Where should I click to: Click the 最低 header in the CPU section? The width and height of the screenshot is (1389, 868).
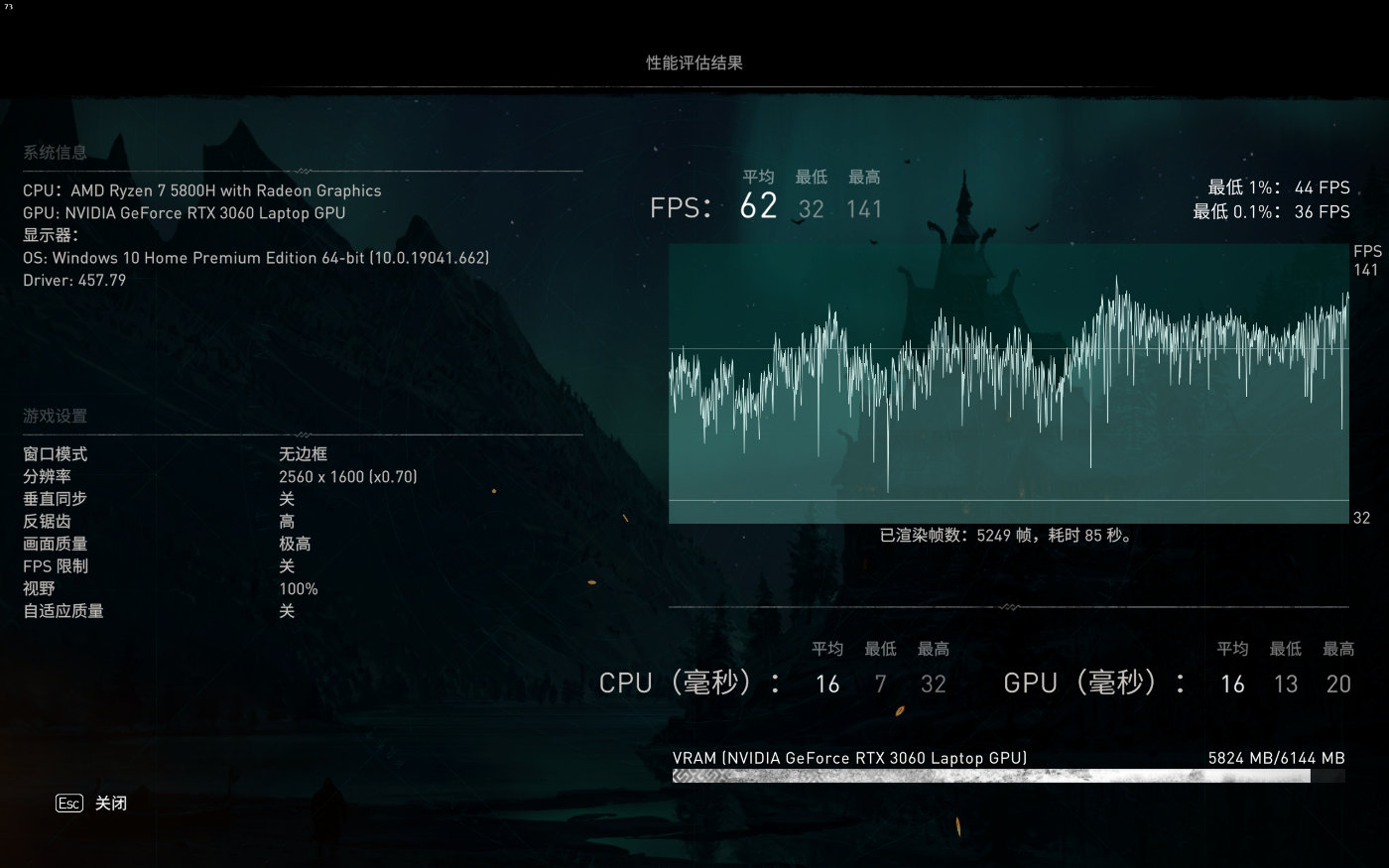pyautogui.click(x=880, y=650)
